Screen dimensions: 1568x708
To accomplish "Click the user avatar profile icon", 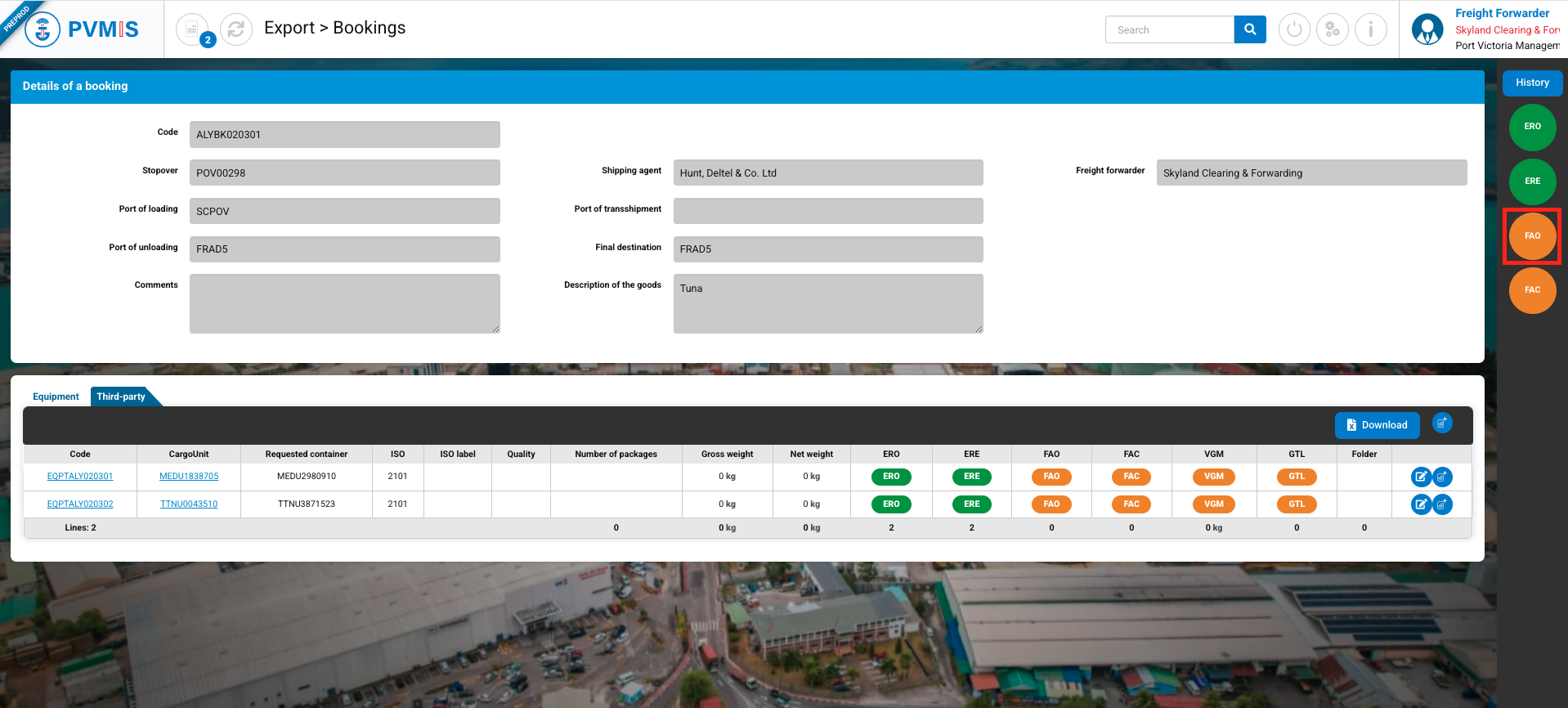I will pyautogui.click(x=1427, y=29).
